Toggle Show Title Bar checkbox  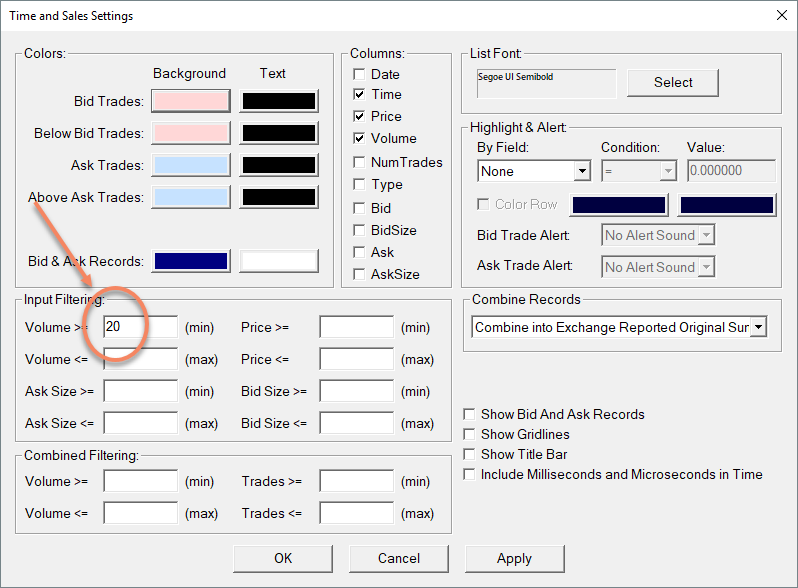(469, 454)
